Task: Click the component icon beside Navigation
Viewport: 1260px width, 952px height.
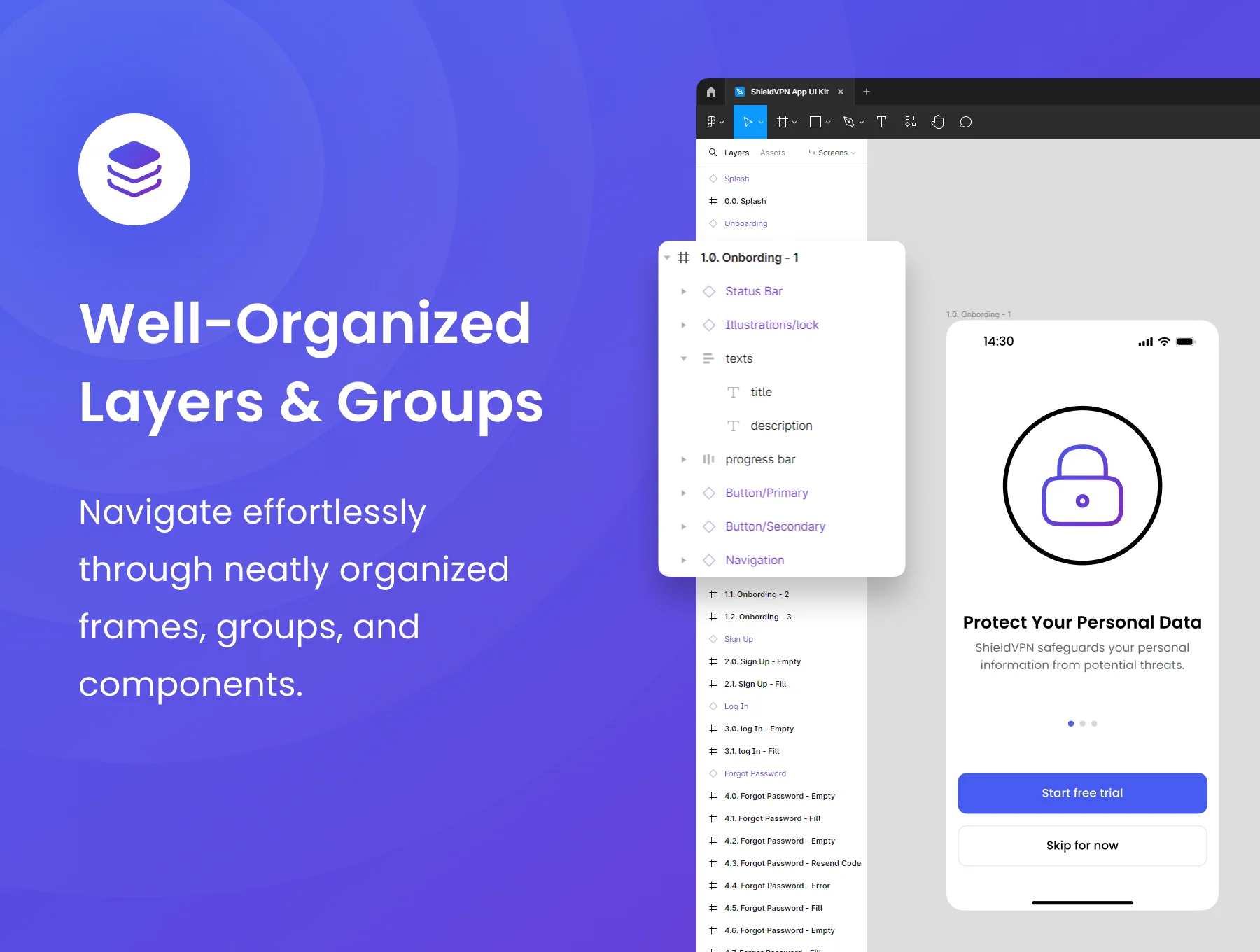Action: tap(709, 560)
